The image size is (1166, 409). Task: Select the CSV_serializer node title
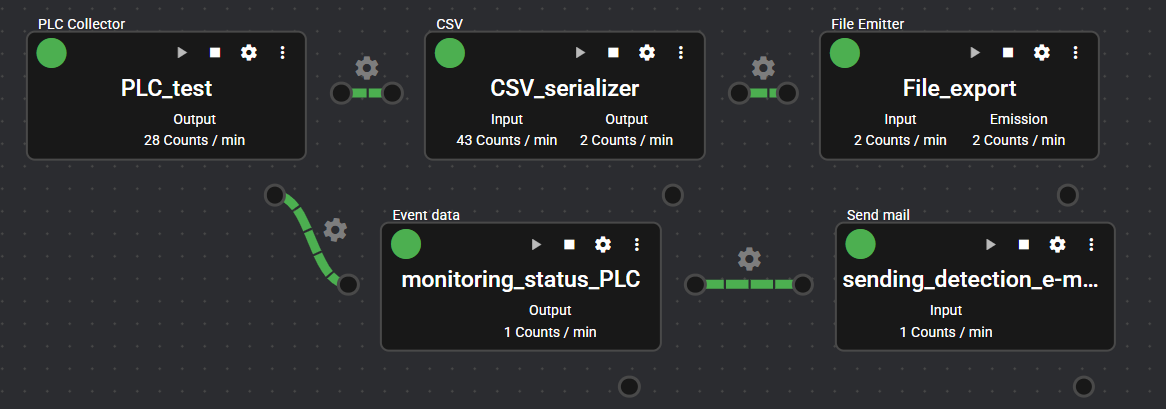pyautogui.click(x=564, y=89)
